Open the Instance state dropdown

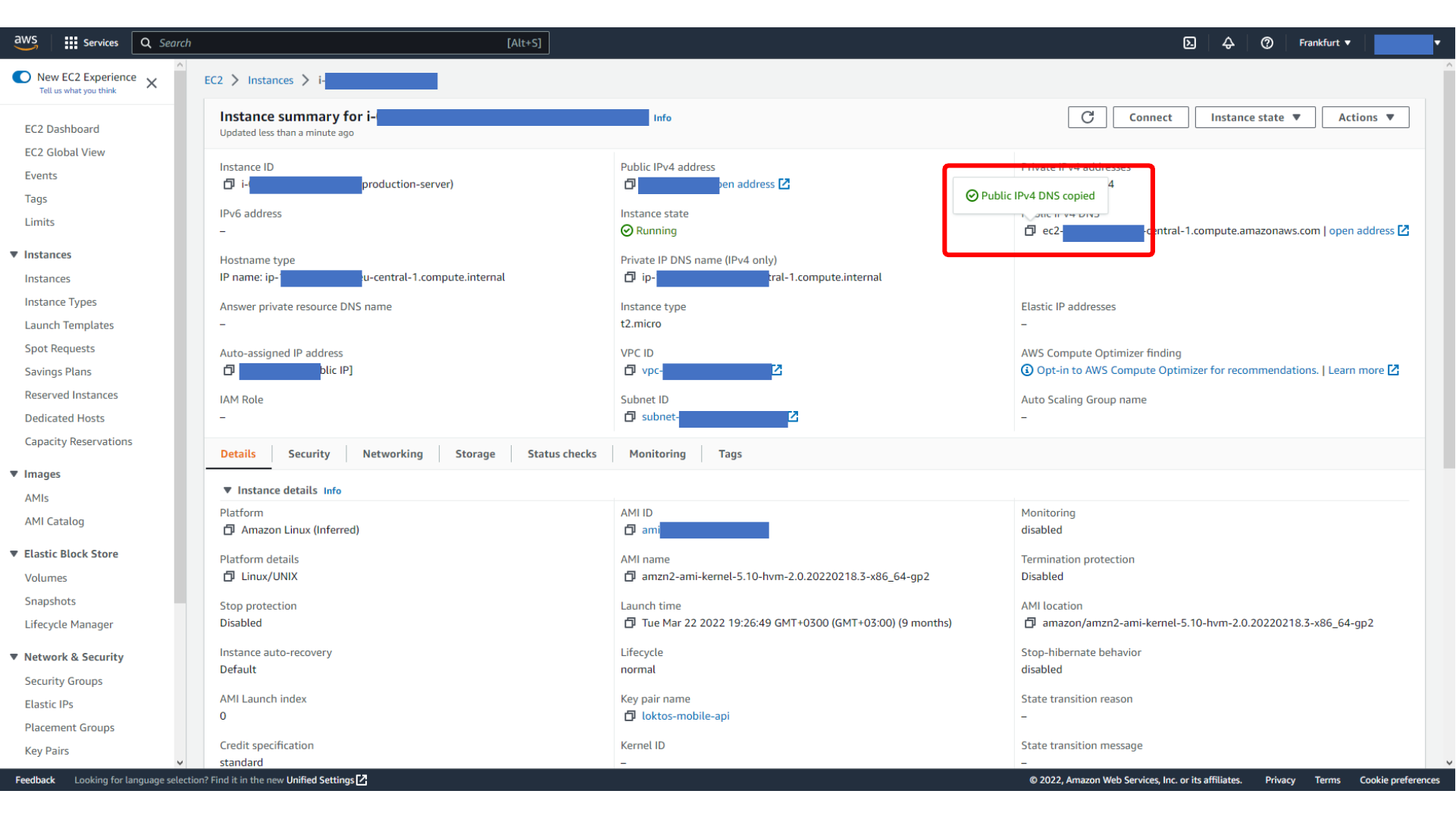click(x=1255, y=117)
